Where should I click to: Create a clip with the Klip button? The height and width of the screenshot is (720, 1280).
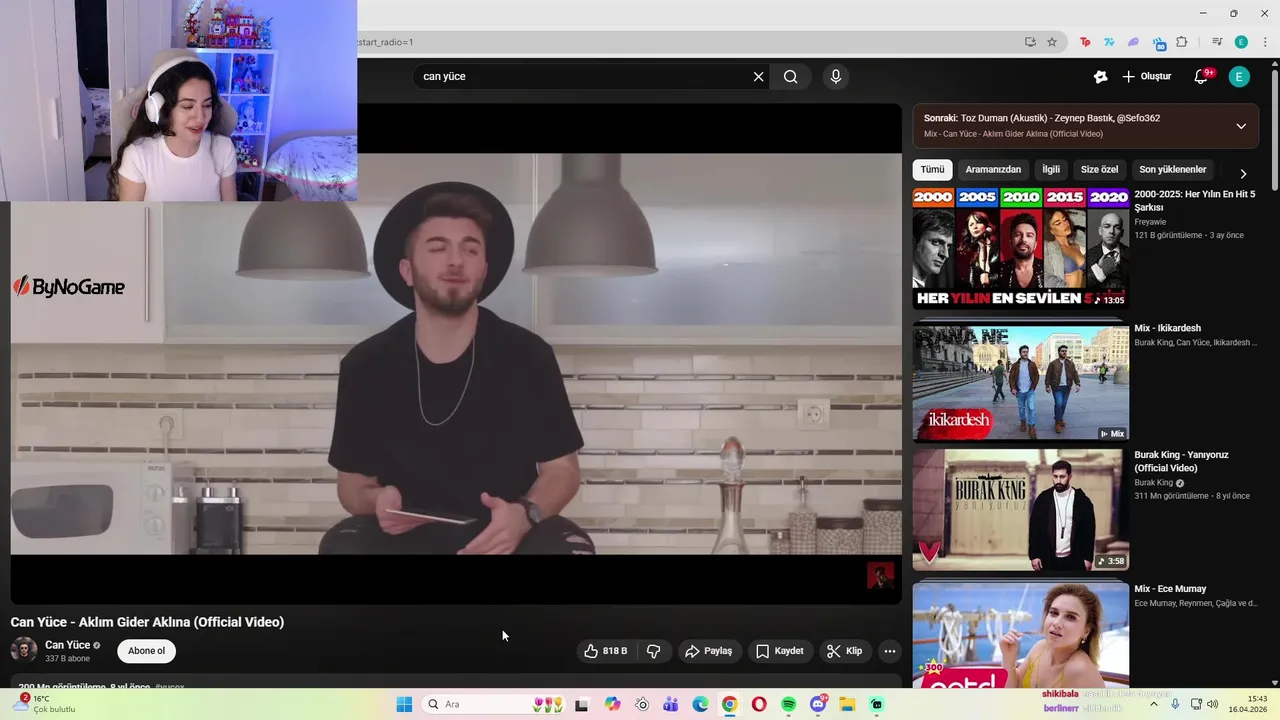844,651
